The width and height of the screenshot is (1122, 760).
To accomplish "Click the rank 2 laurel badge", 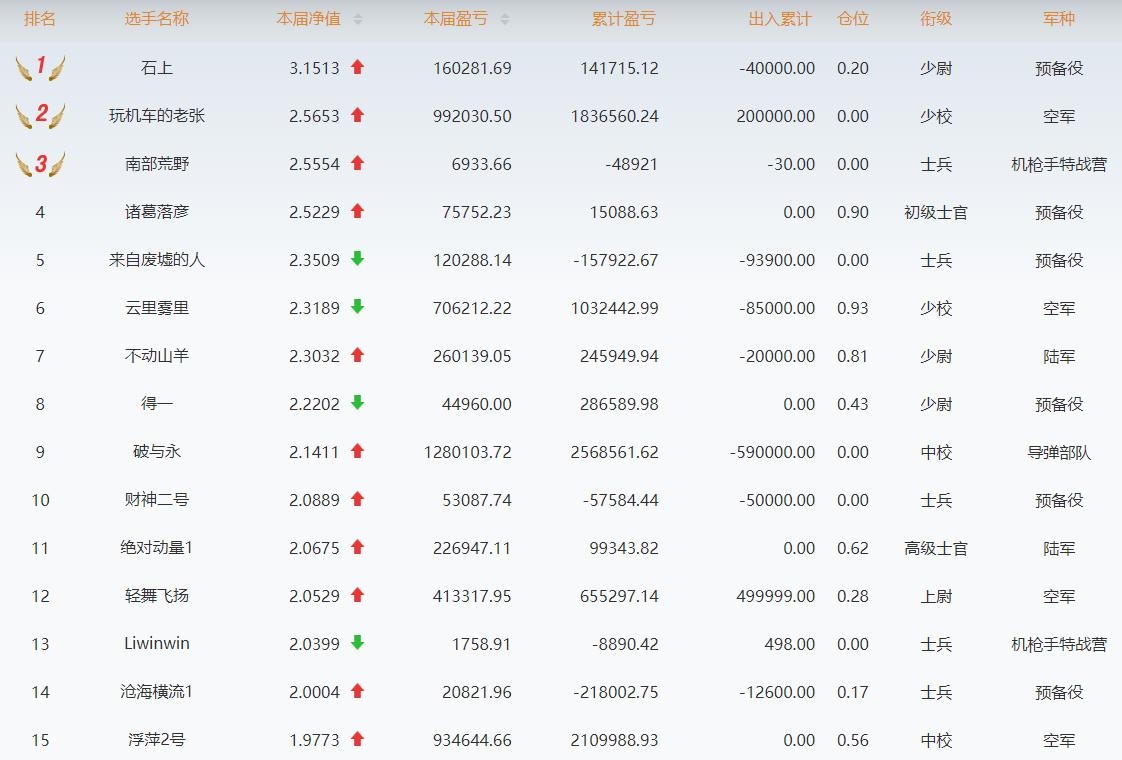I will tap(40, 115).
